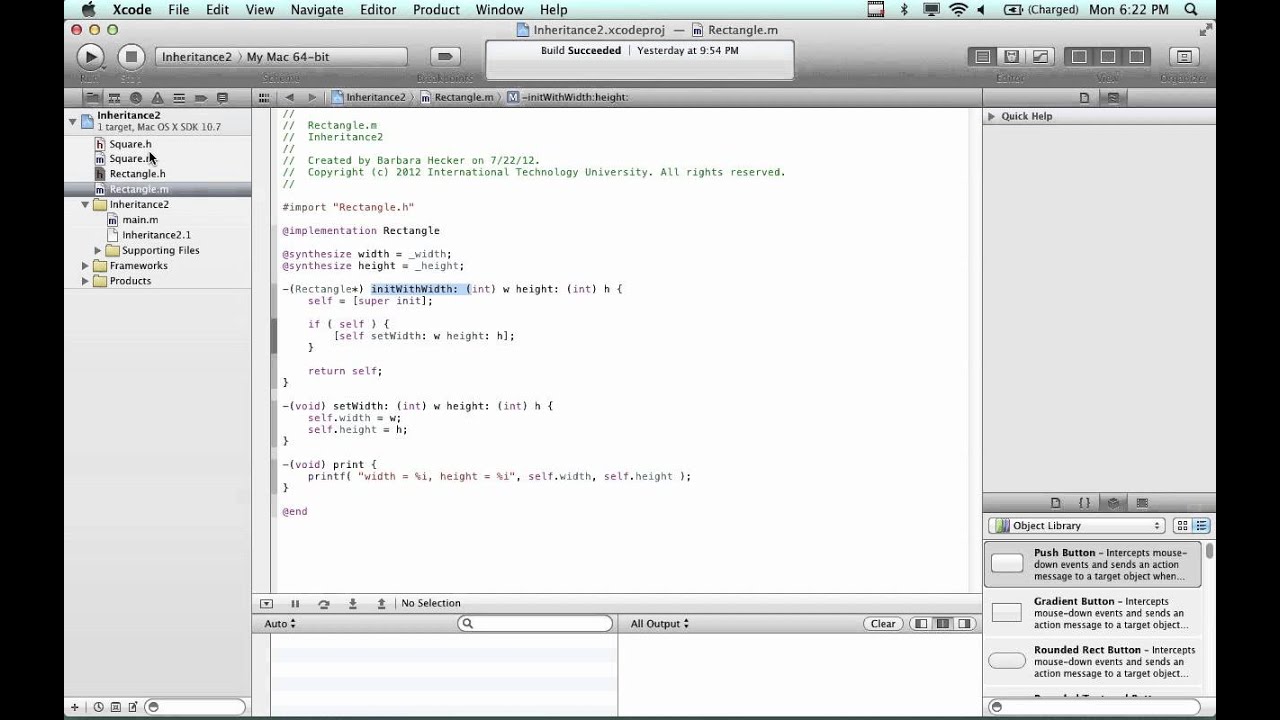Expand the Supporting Files folder
1280x720 pixels.
point(98,251)
